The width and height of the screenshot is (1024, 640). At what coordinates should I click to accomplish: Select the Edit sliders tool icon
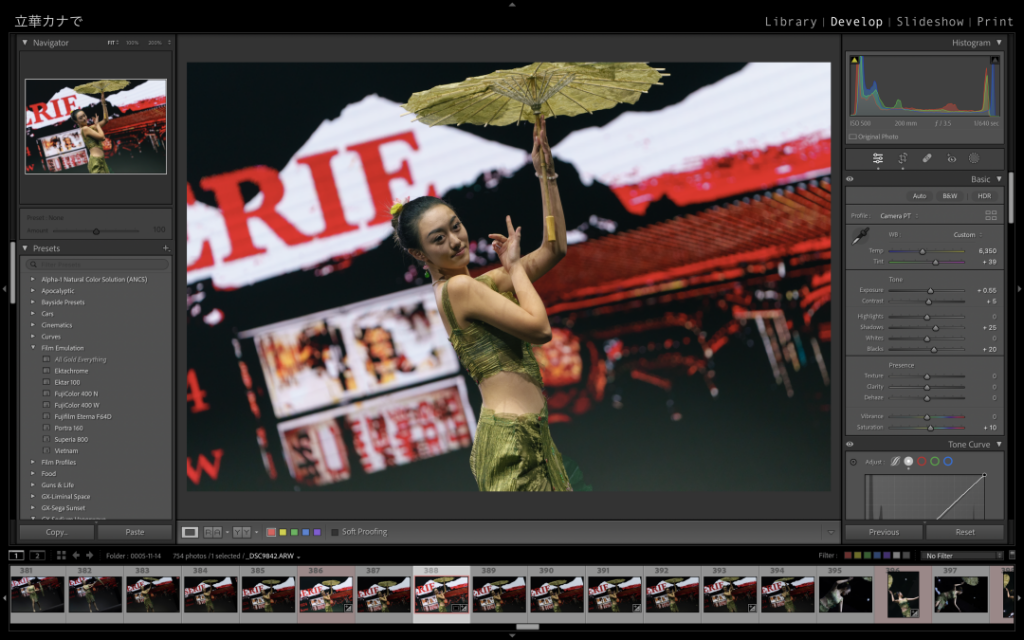[x=878, y=158]
